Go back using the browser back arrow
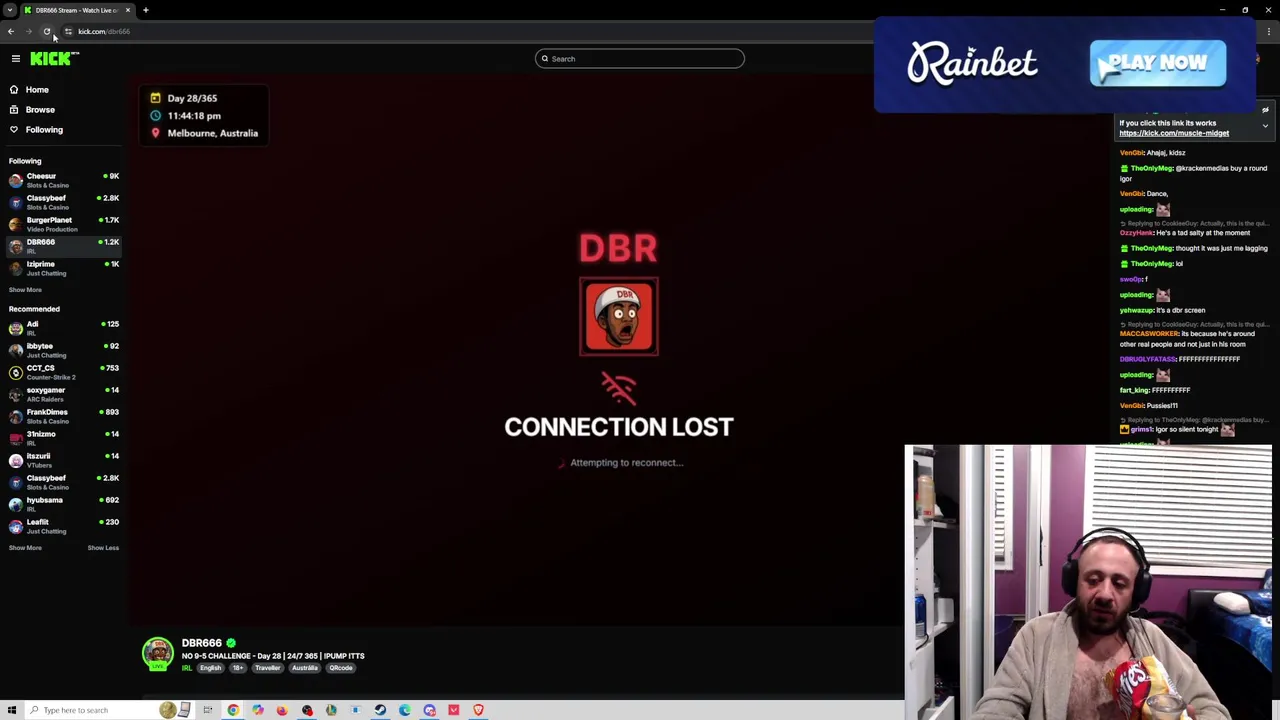1280x720 pixels. coord(11,31)
